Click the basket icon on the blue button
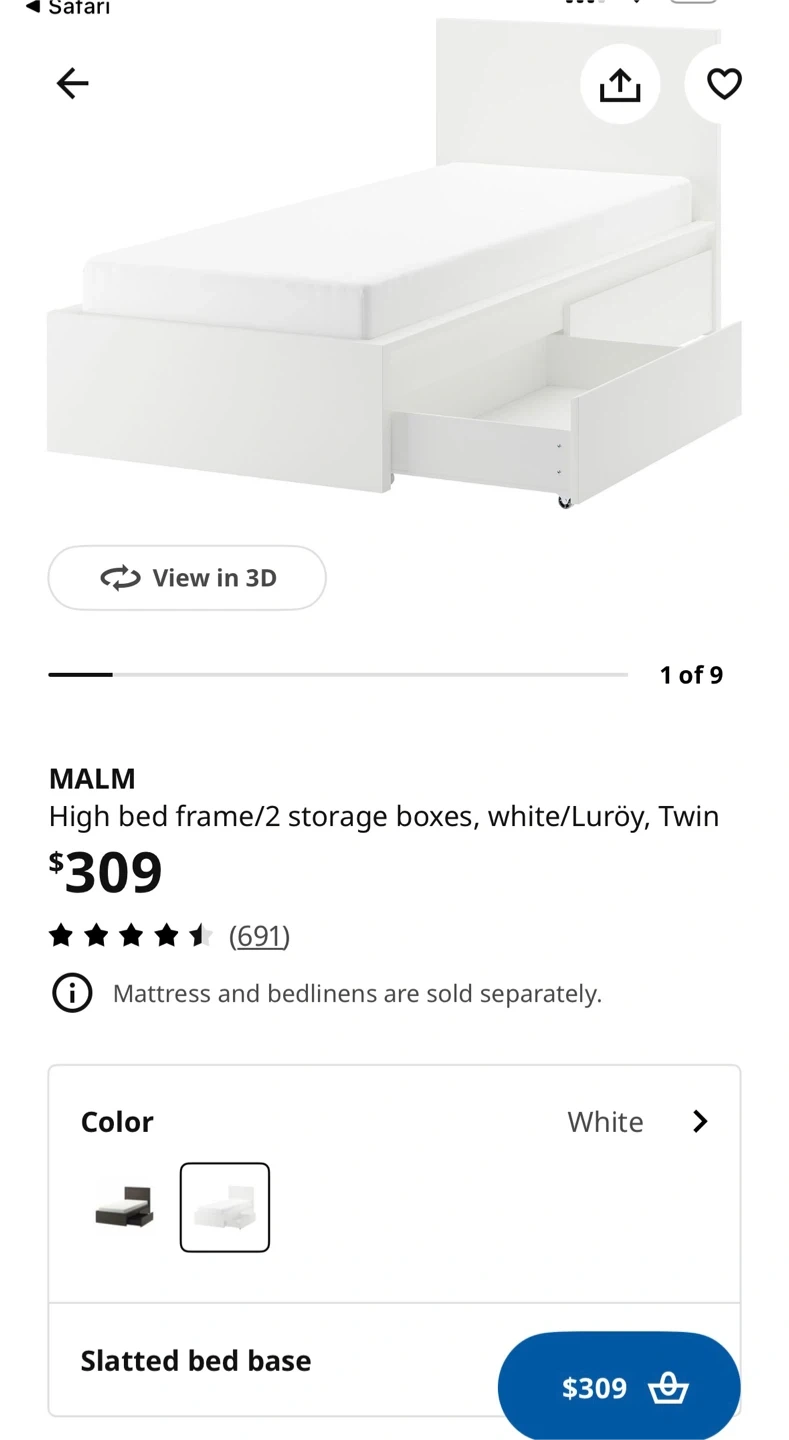Viewport: 789px width, 1440px height. click(x=668, y=1388)
